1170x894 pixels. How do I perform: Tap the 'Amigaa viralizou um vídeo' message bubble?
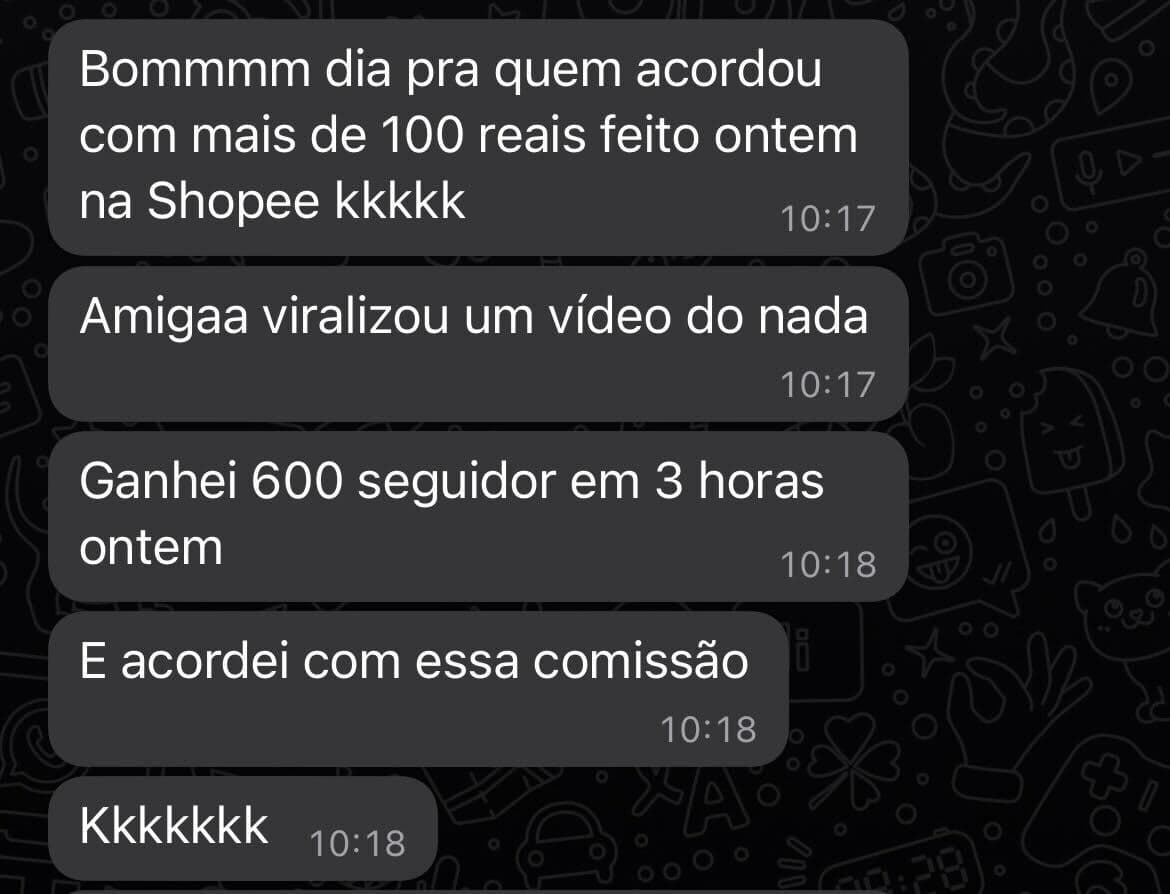(478, 344)
